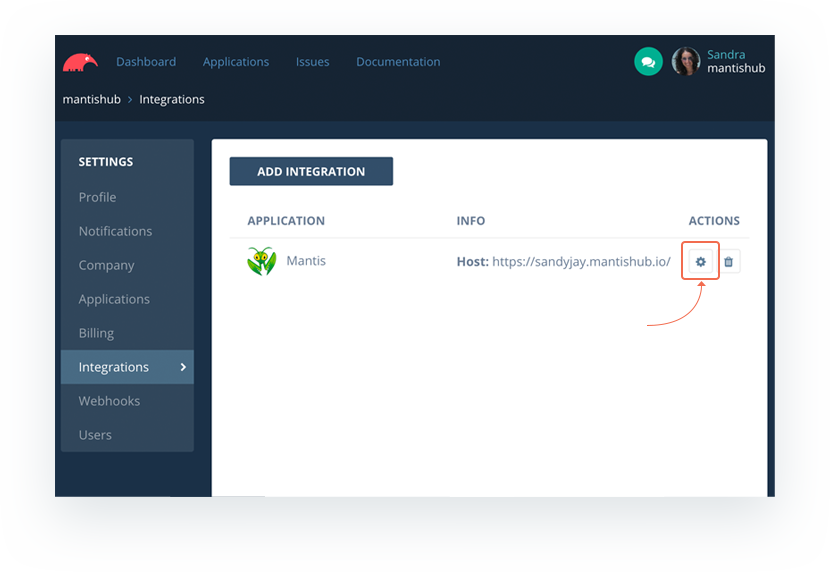Screen dimensions: 830x572
Task: Click the Host: label
Action: (x=473, y=261)
